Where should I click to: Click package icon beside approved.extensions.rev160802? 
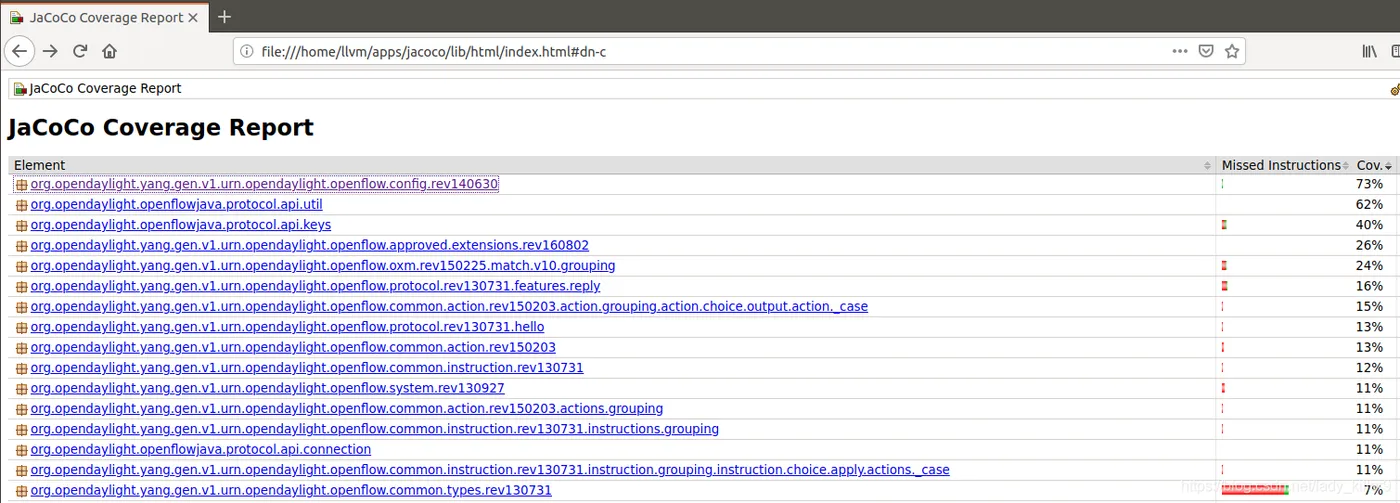point(22,246)
